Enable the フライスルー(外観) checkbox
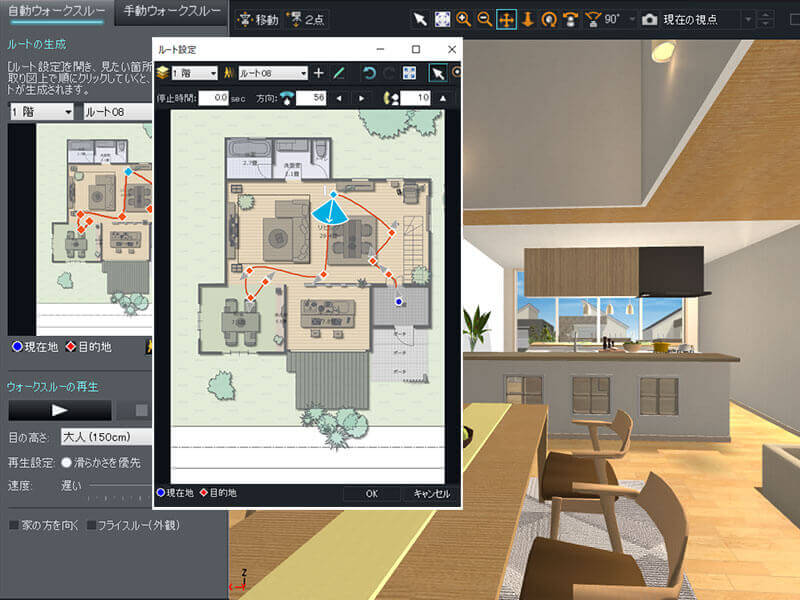The height and width of the screenshot is (600, 800). (92, 524)
